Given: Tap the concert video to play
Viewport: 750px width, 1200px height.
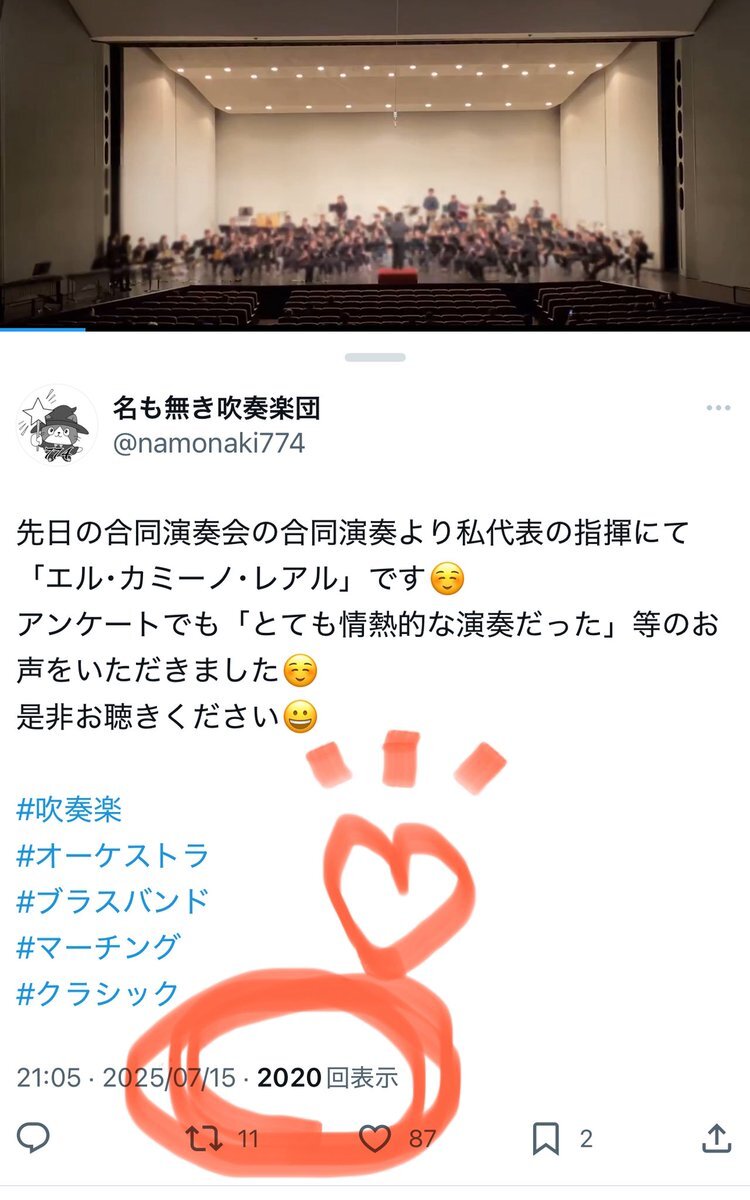Looking at the screenshot, I should 375,165.
